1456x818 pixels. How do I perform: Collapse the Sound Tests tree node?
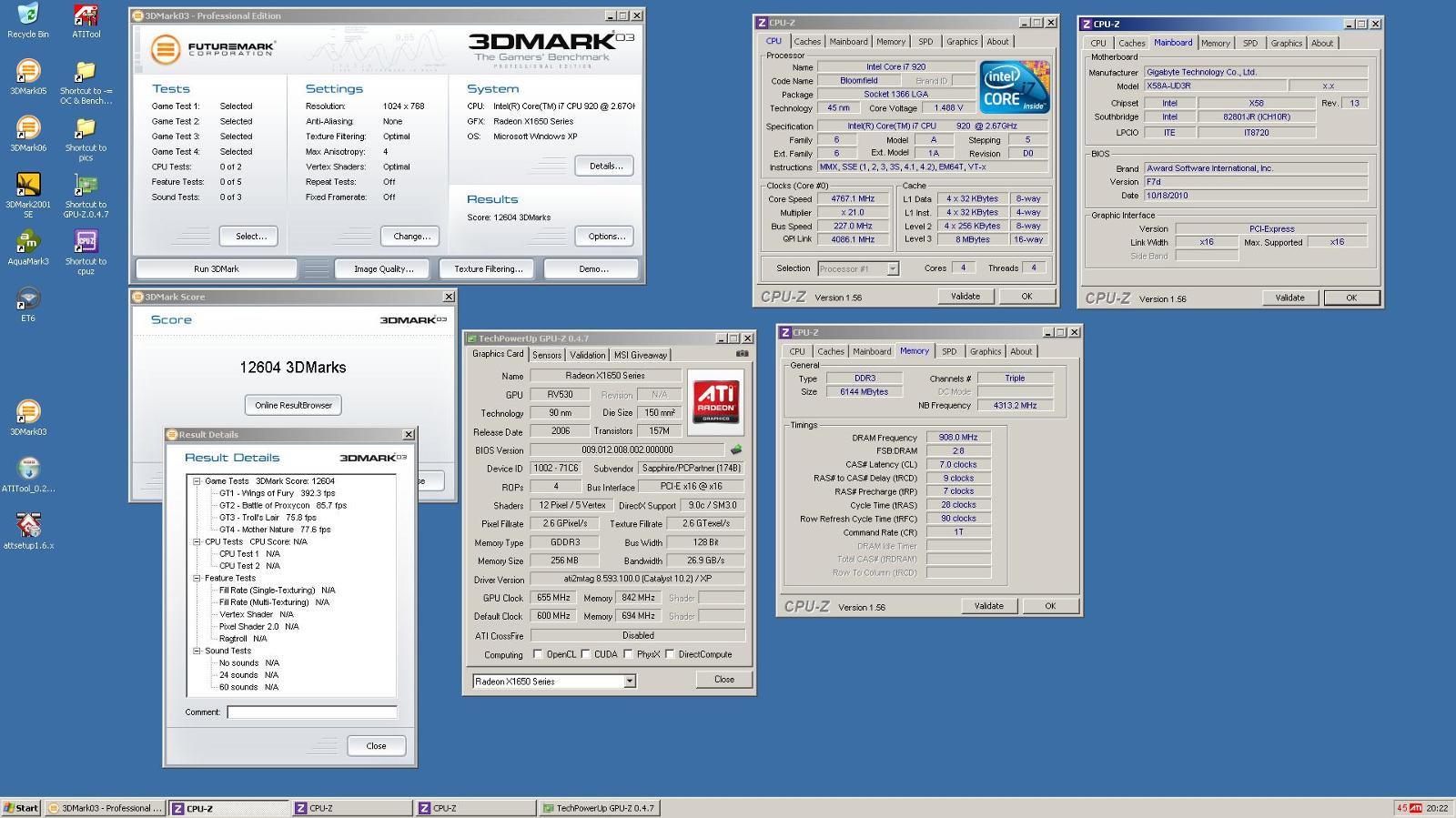pos(197,651)
